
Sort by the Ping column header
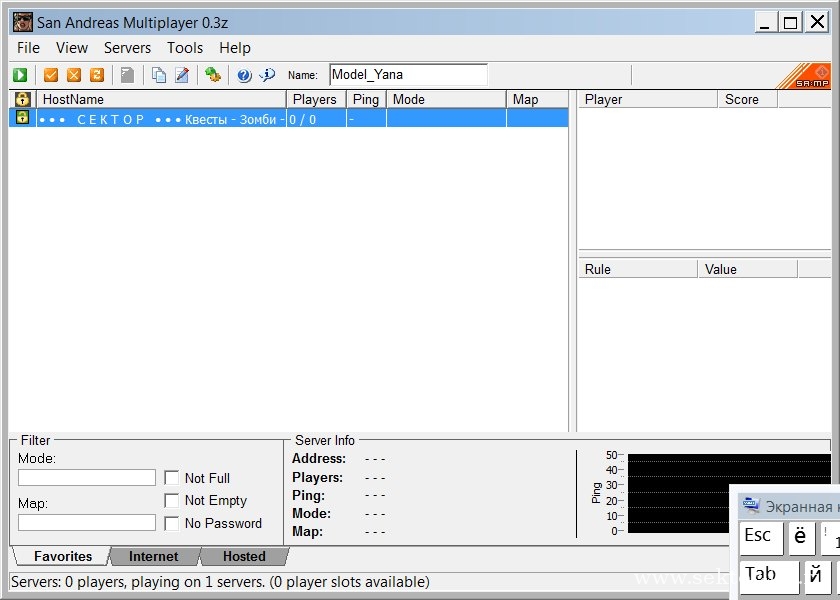click(366, 100)
